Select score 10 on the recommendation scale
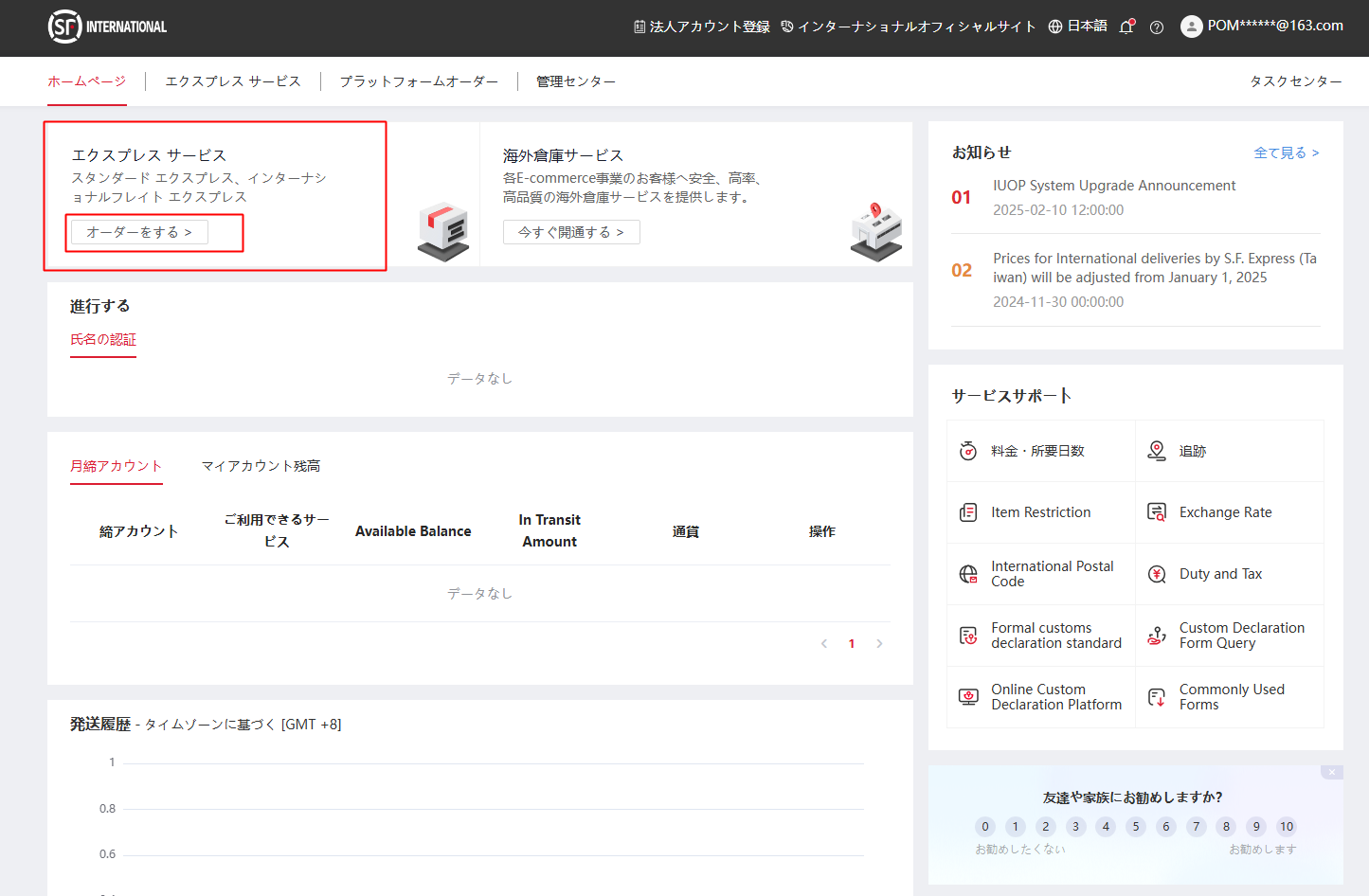This screenshot has width=1369, height=896. (1287, 826)
